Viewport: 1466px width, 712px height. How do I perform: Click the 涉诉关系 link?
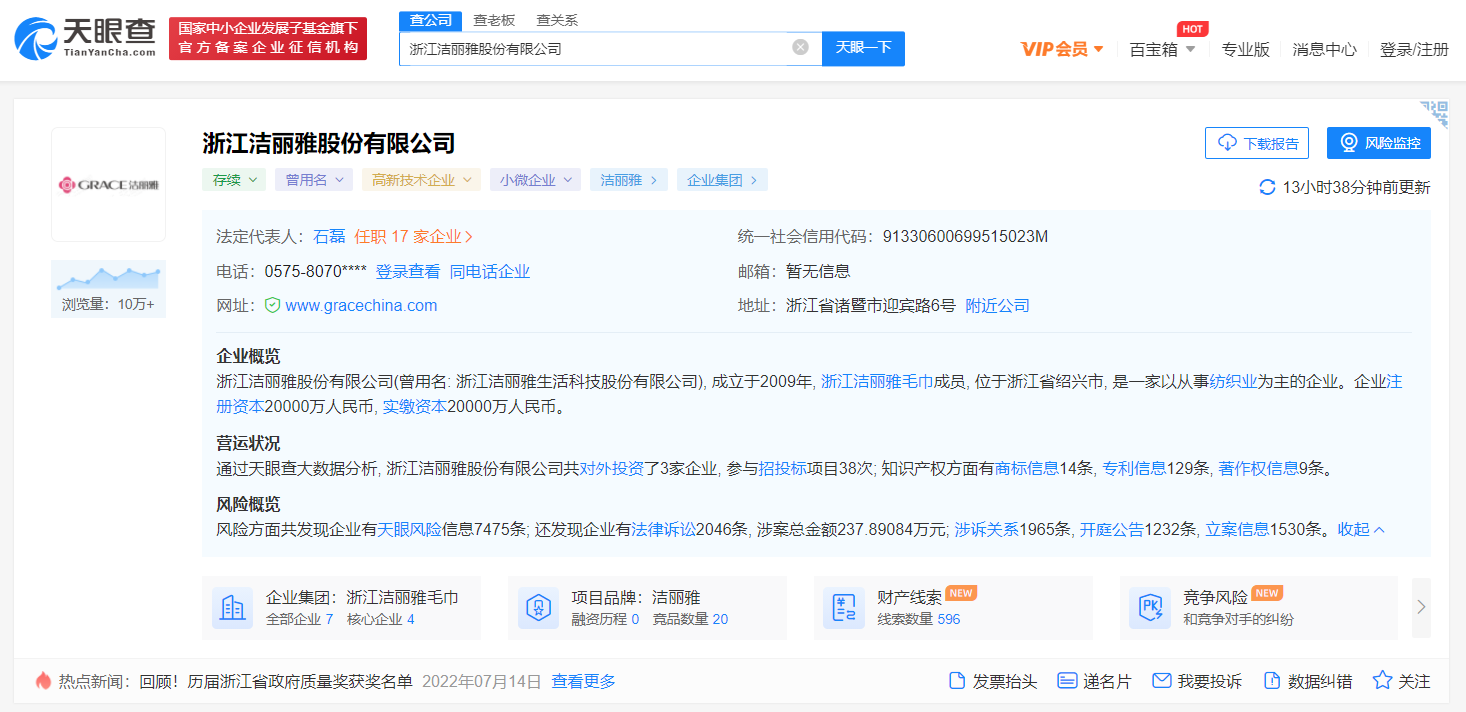tap(986, 529)
